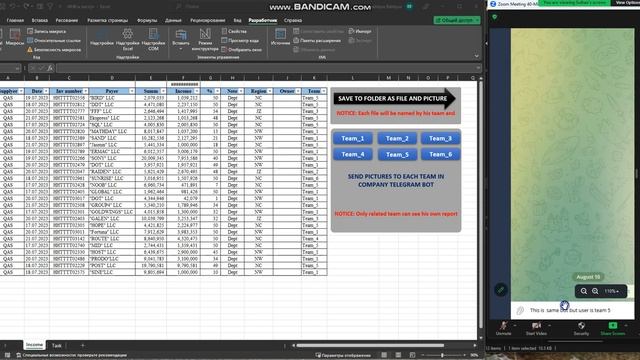Open the Справка ribbon tab
This screenshot has height=360, width=640.
[293, 20]
